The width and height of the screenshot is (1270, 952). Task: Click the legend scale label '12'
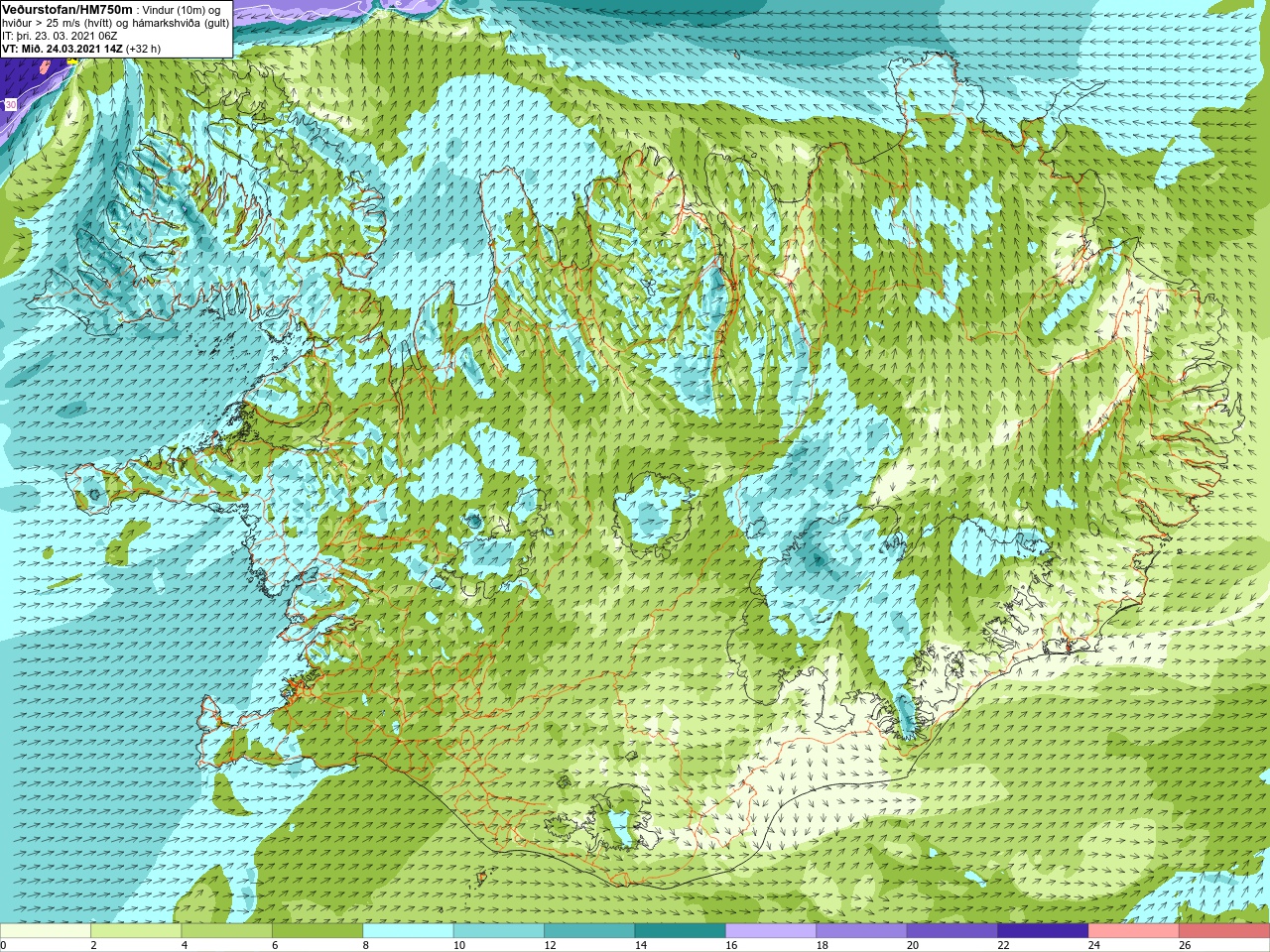(x=549, y=946)
